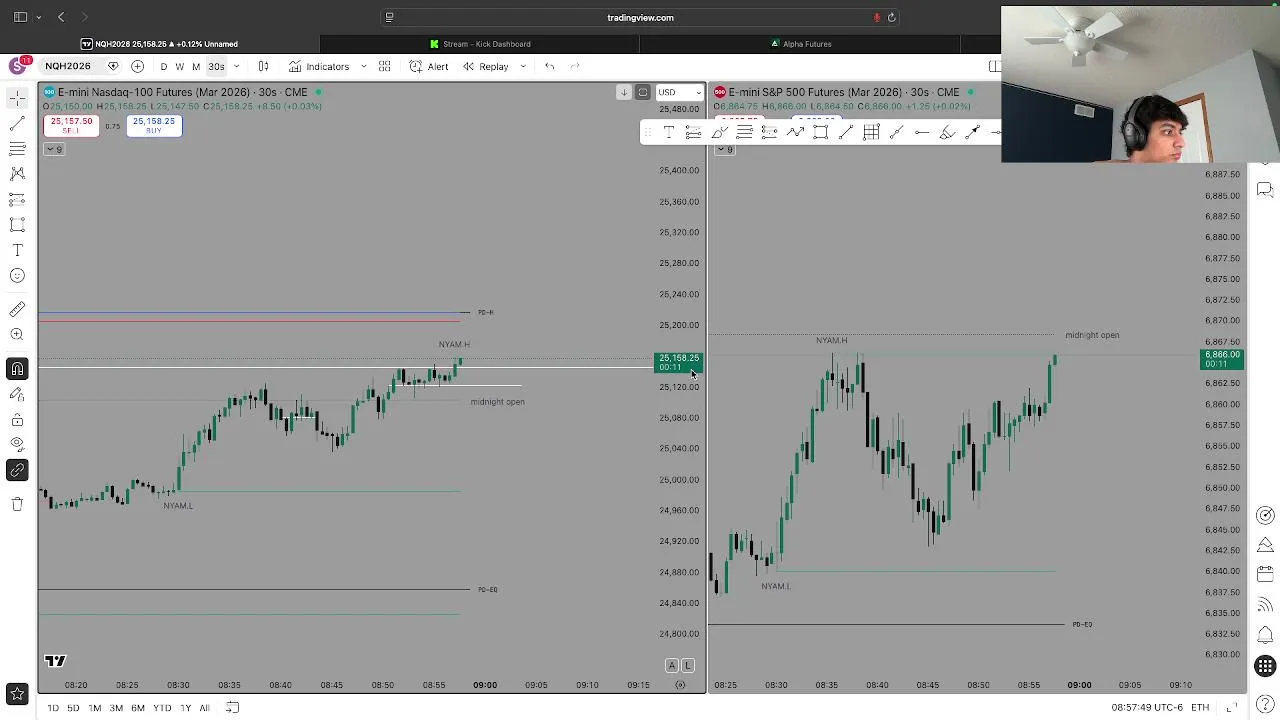
Task: Set the YTD date range
Action: [x=162, y=708]
